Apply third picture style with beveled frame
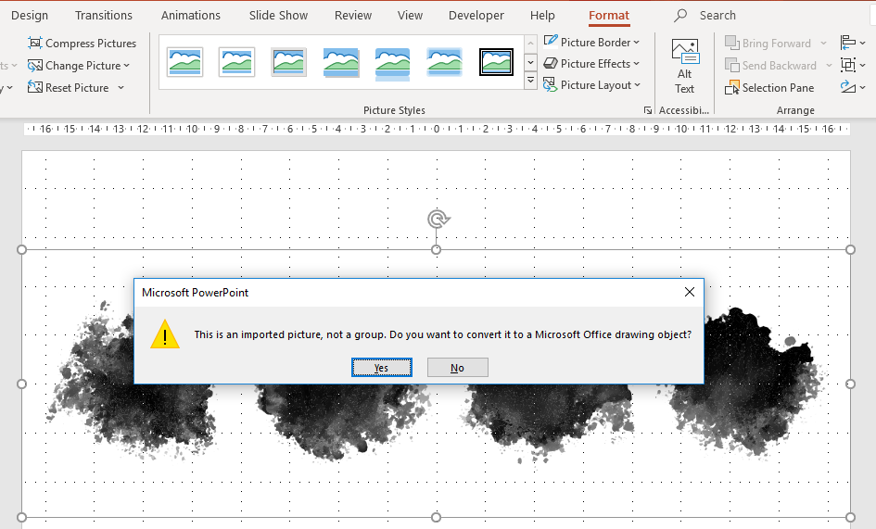 click(289, 62)
